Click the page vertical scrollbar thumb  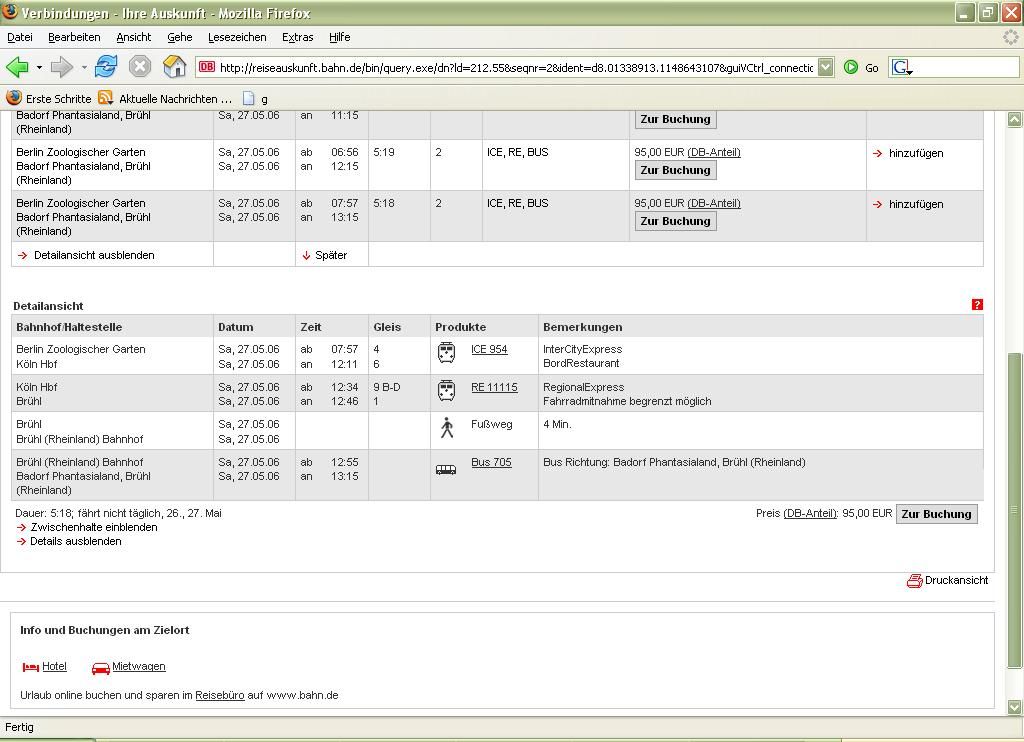(1014, 510)
